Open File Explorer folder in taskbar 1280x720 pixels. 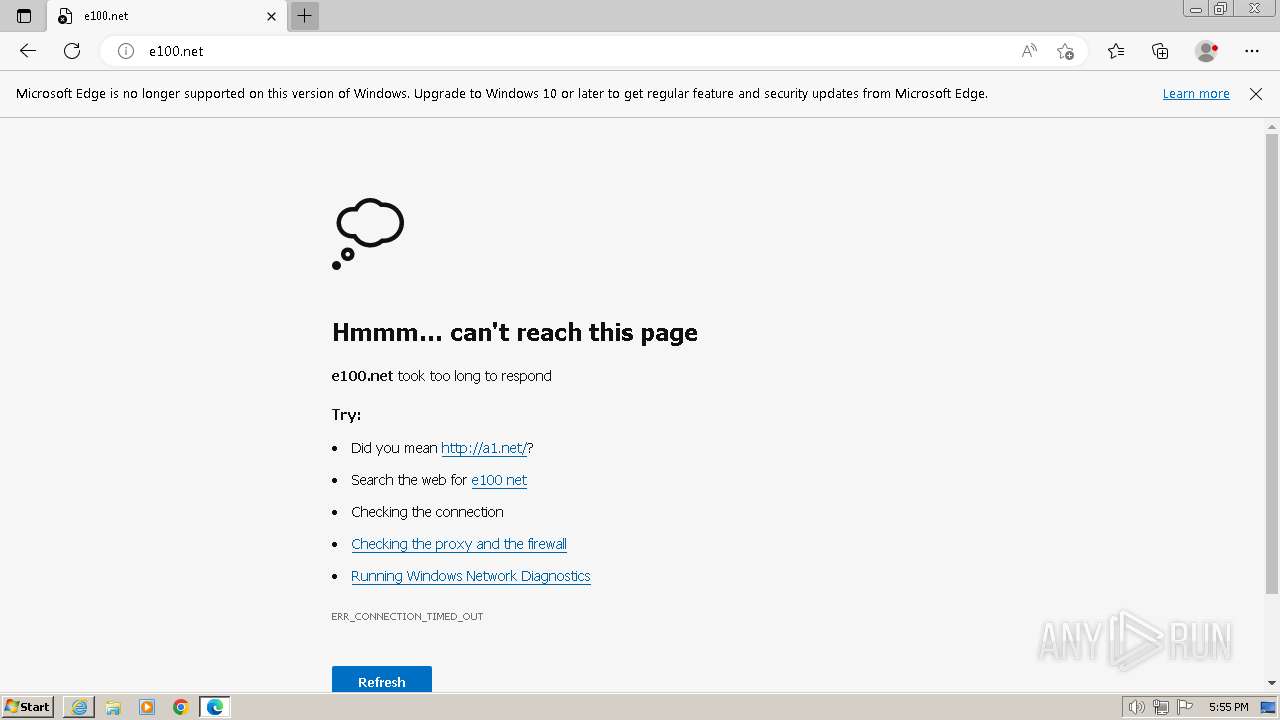[113, 707]
